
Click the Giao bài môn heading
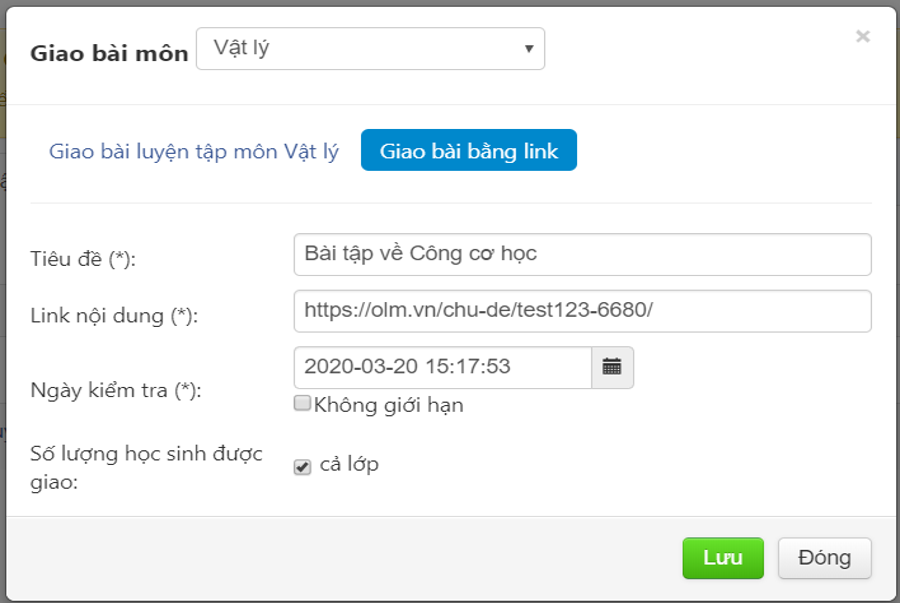pyautogui.click(x=109, y=53)
